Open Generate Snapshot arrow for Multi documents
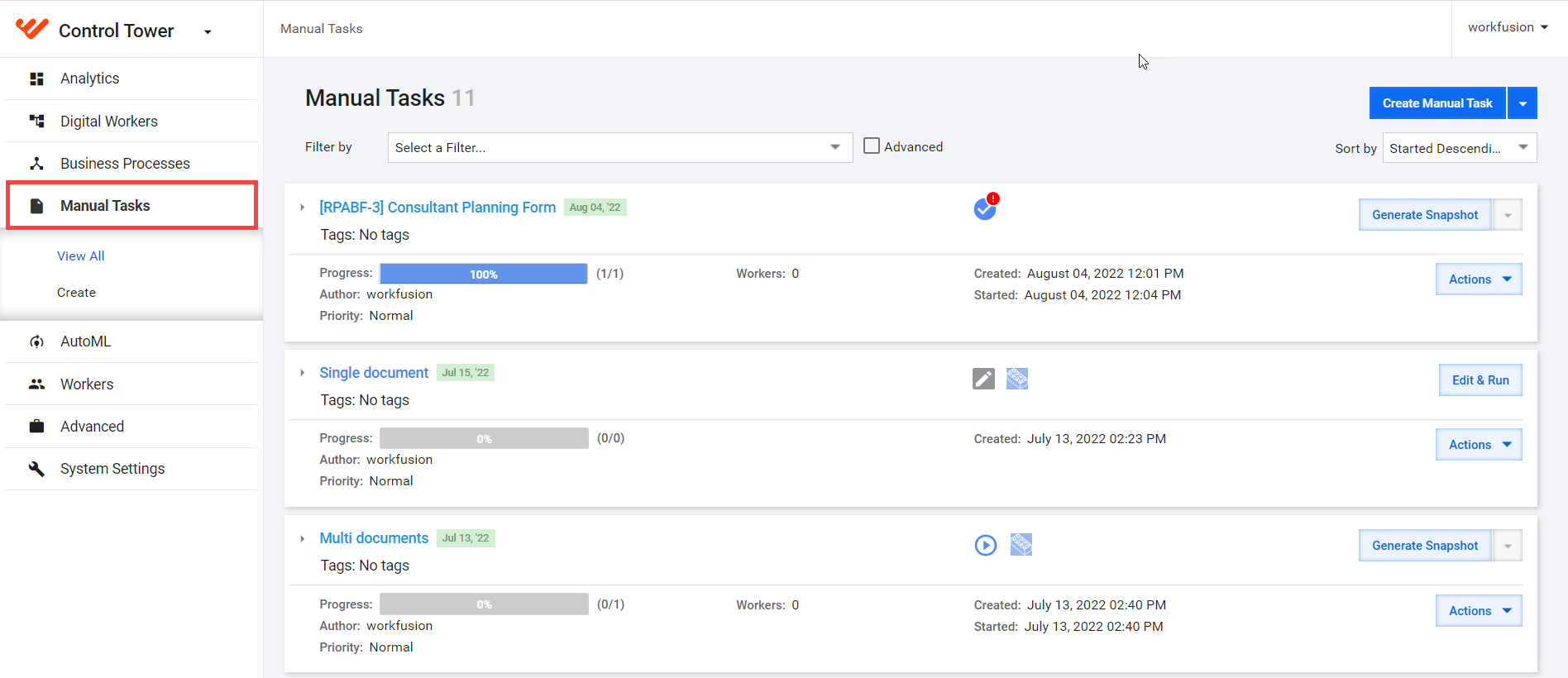 click(x=1508, y=546)
